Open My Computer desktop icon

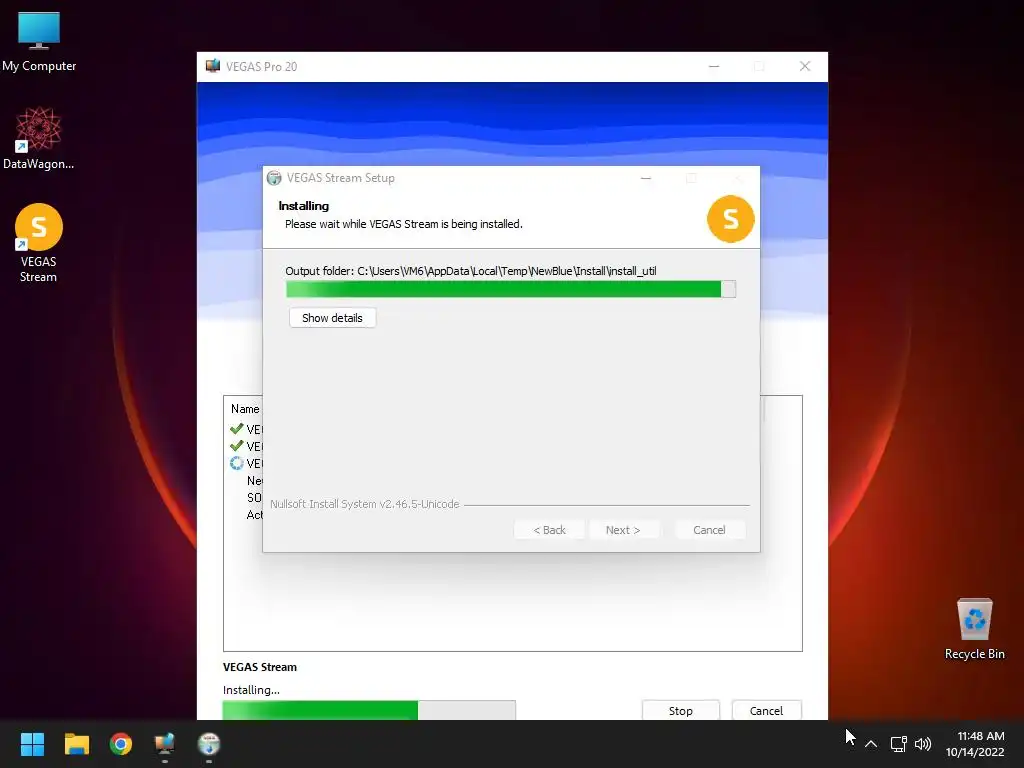(39, 40)
